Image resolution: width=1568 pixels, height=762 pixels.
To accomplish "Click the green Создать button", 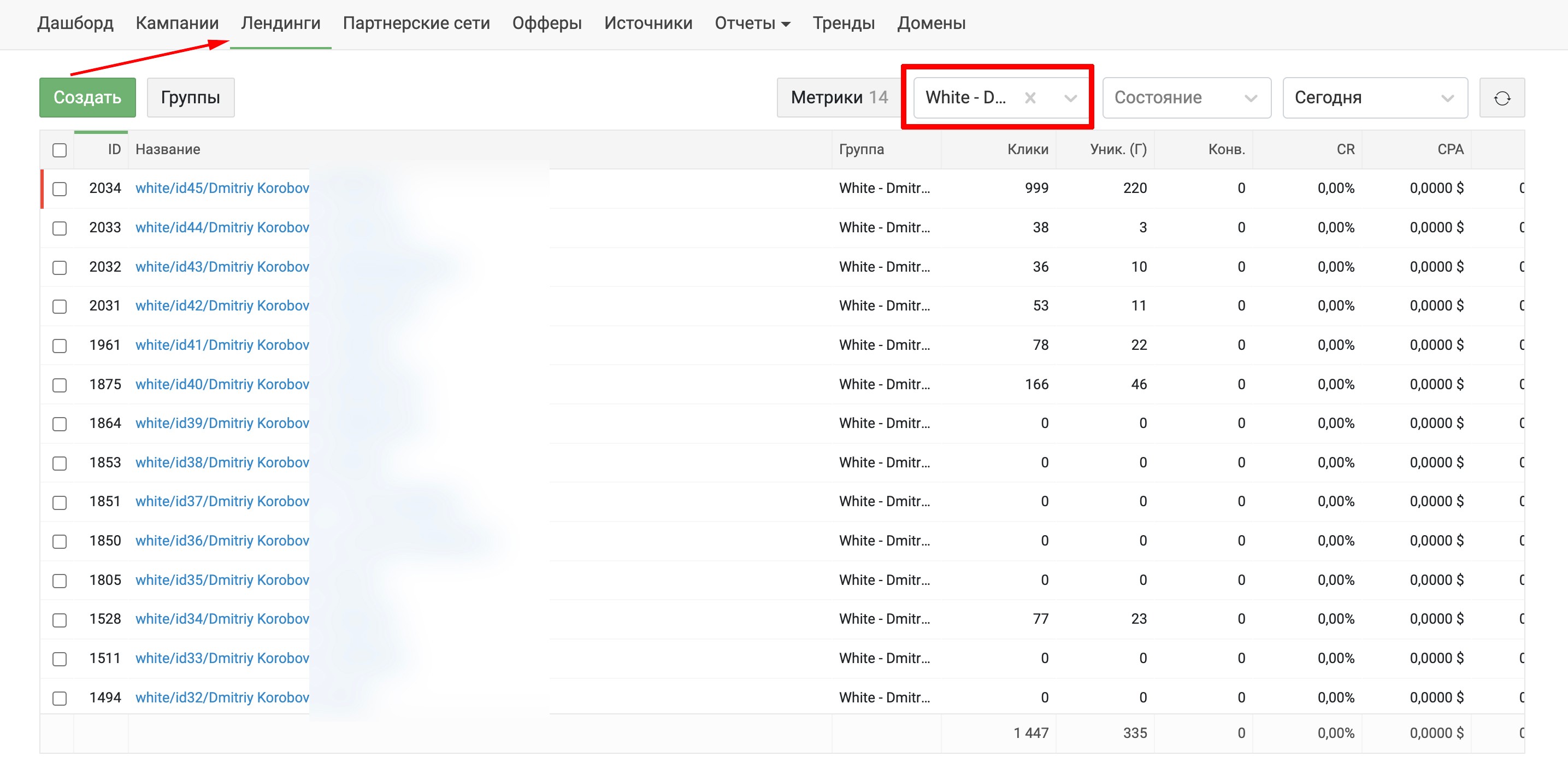I will 87,97.
